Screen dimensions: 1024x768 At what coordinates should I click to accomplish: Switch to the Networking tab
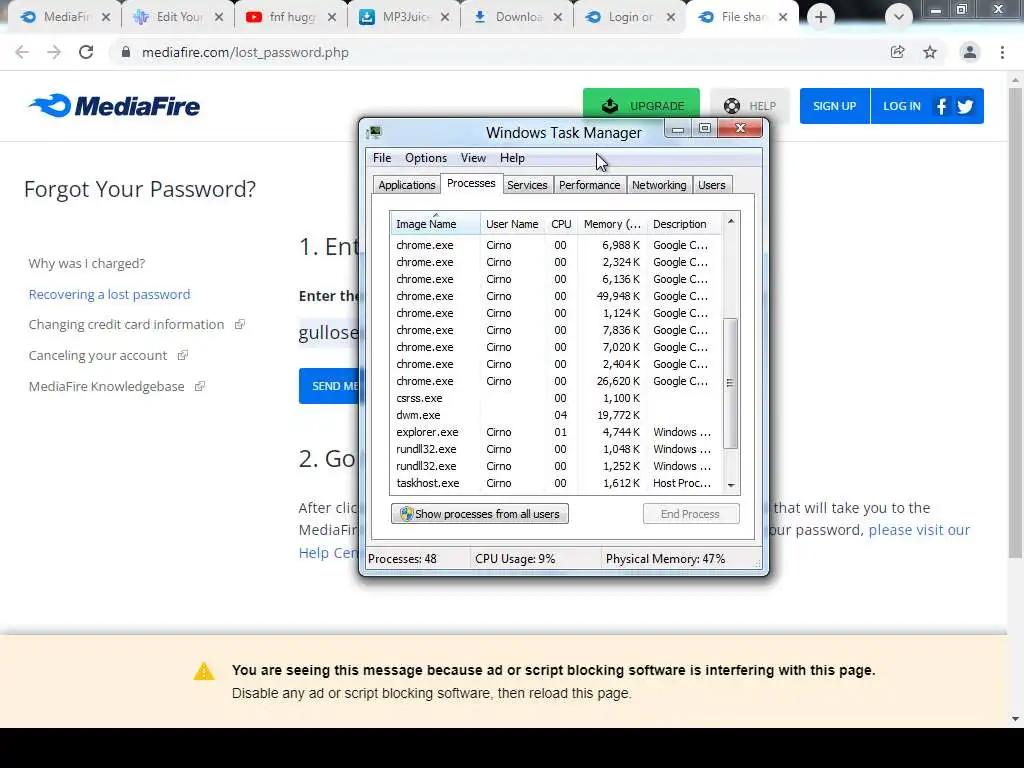[x=659, y=185]
